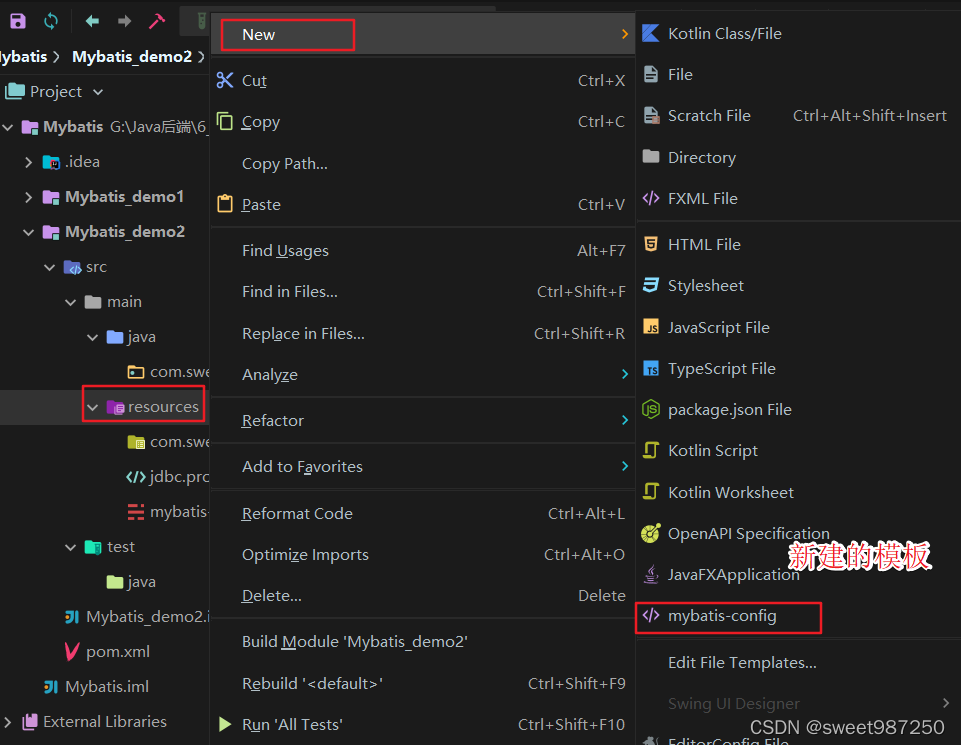The height and width of the screenshot is (745, 961).
Task: Click the OpenAPI Specification icon
Action: pyautogui.click(x=651, y=533)
